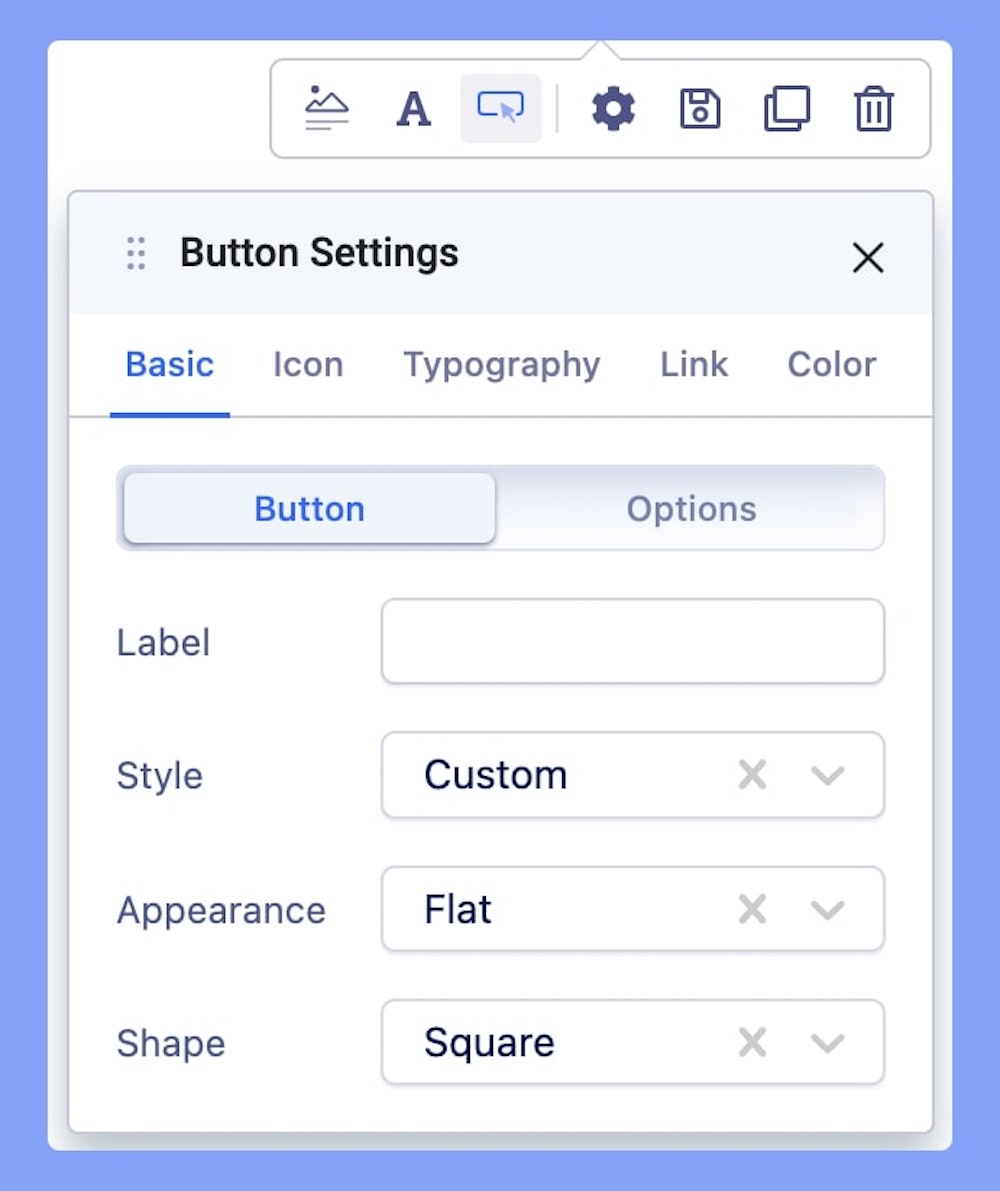1000x1191 pixels.
Task: Go to the Link tab
Action: click(694, 365)
